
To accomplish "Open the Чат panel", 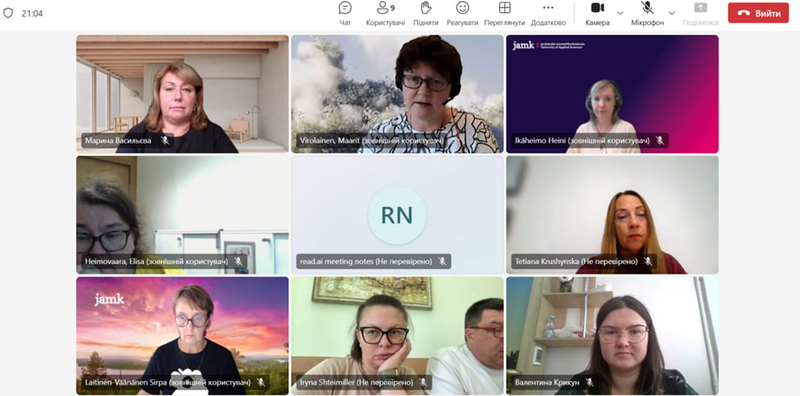I will 345,14.
